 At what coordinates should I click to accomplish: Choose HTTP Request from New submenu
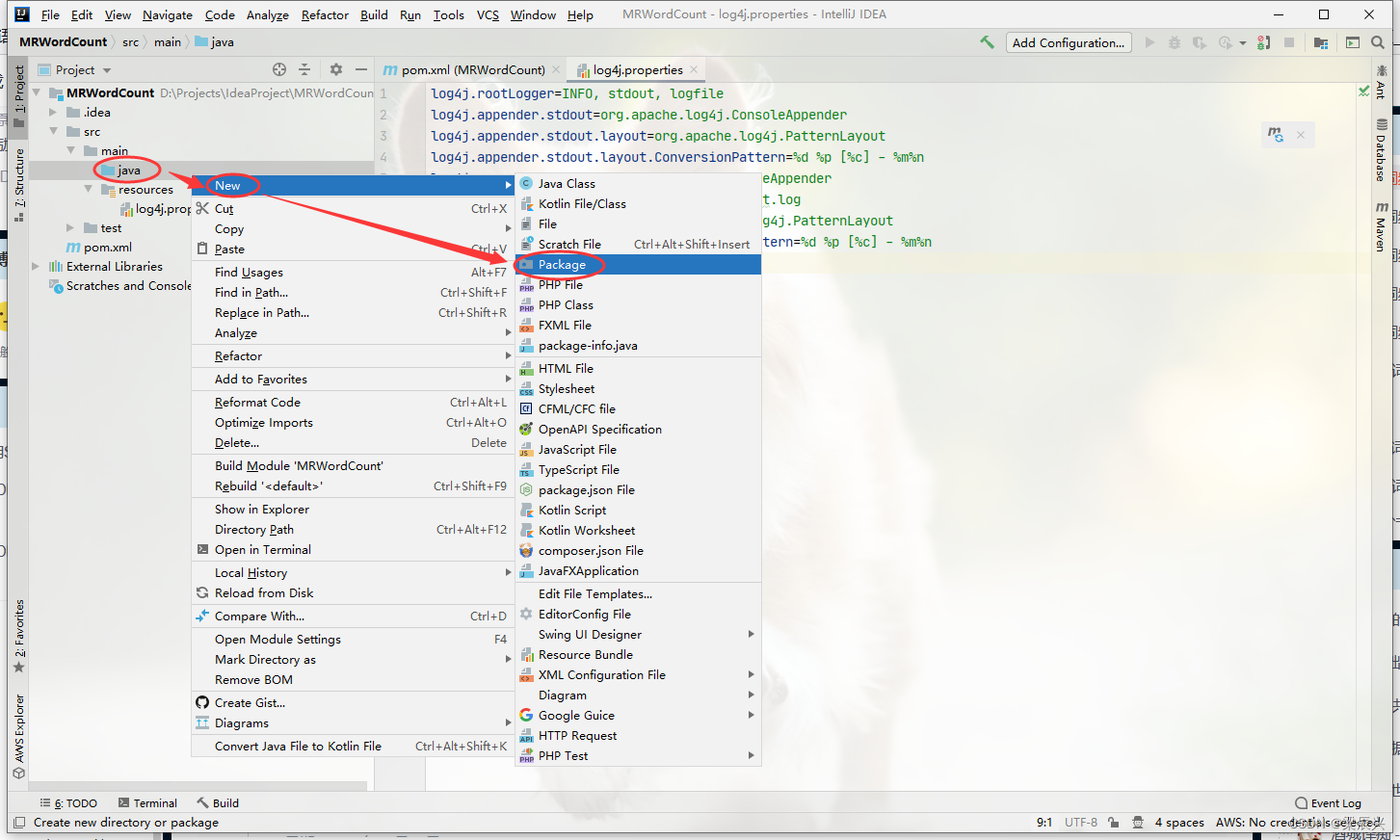[x=638, y=735]
